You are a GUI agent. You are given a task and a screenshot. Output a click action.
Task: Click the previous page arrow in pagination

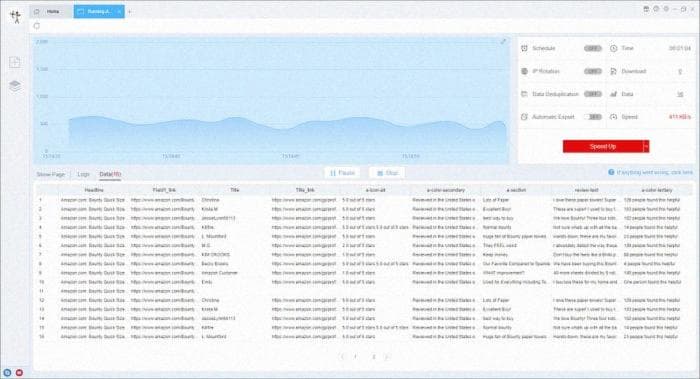tap(342, 357)
